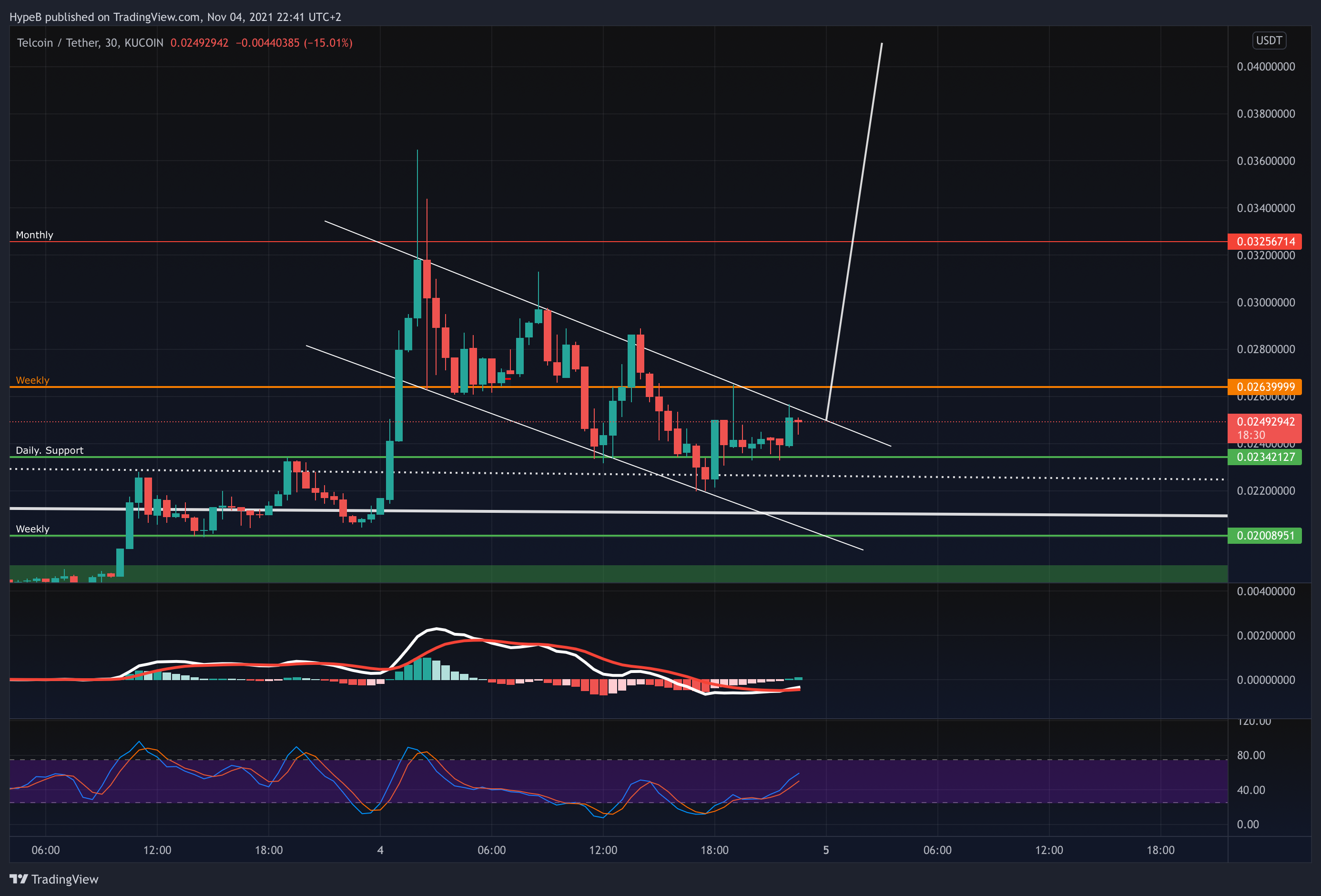Click the green 0.02008951 Weekly price tag
This screenshot has width=1321, height=896.
pyautogui.click(x=1265, y=536)
